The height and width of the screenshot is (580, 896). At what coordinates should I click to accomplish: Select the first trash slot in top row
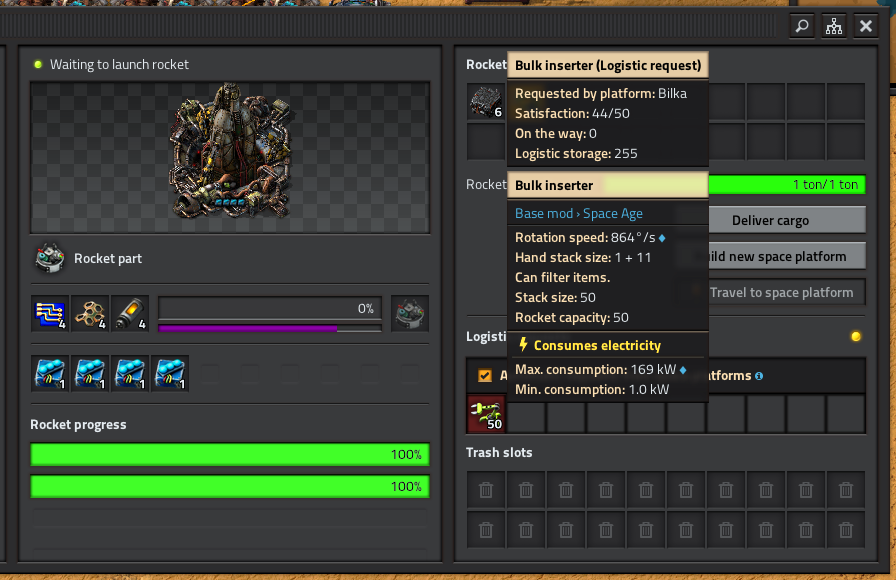click(486, 490)
